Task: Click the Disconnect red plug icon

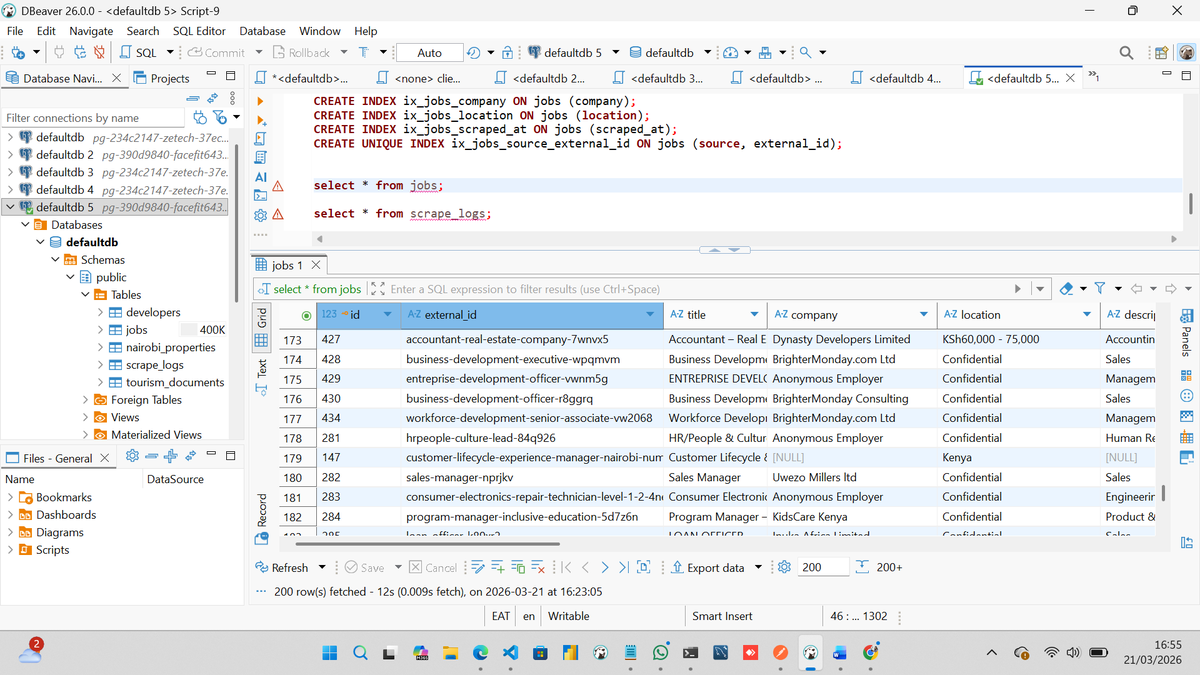Action: coord(99,52)
